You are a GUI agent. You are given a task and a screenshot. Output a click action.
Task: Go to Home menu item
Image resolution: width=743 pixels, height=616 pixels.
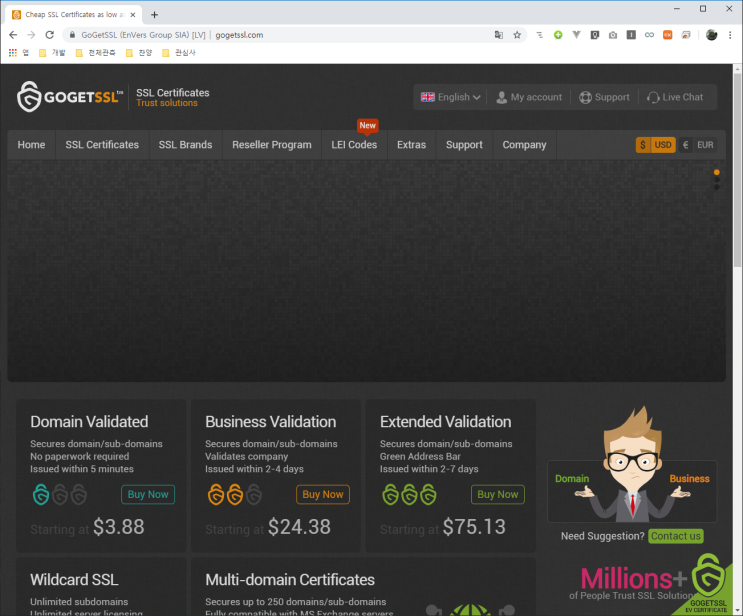31,145
